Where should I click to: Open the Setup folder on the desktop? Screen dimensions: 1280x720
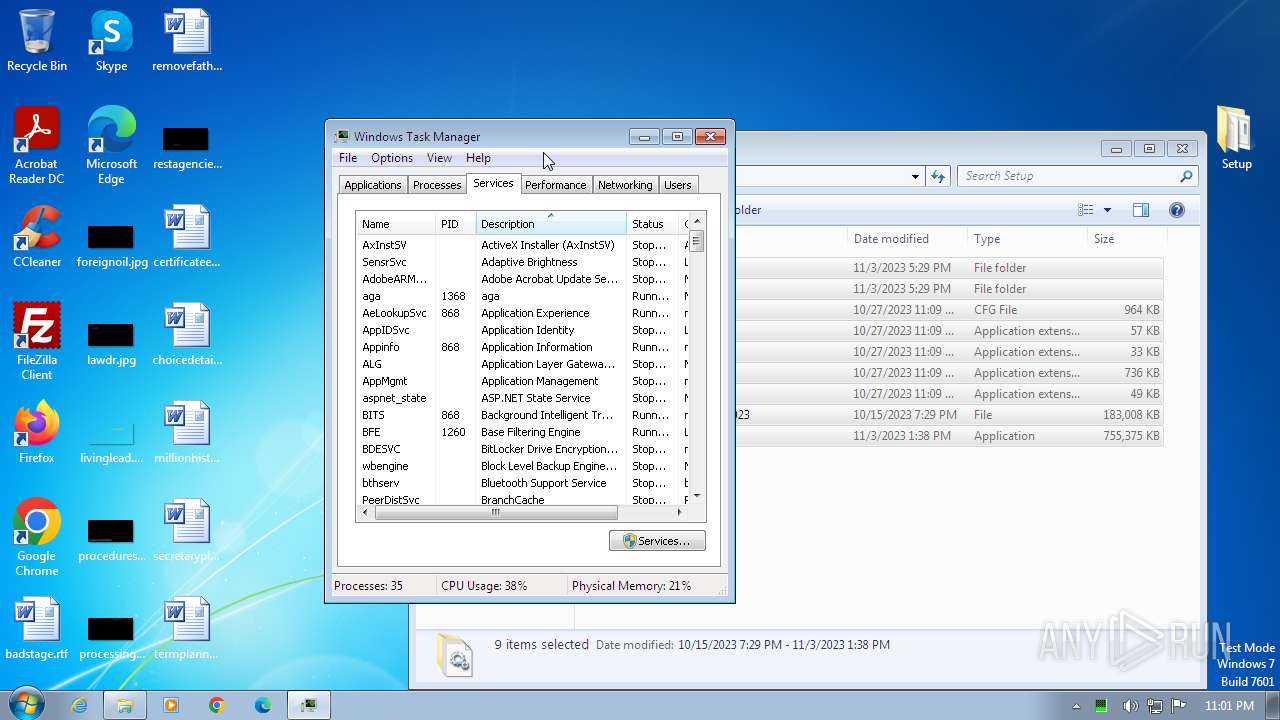coord(1236,138)
